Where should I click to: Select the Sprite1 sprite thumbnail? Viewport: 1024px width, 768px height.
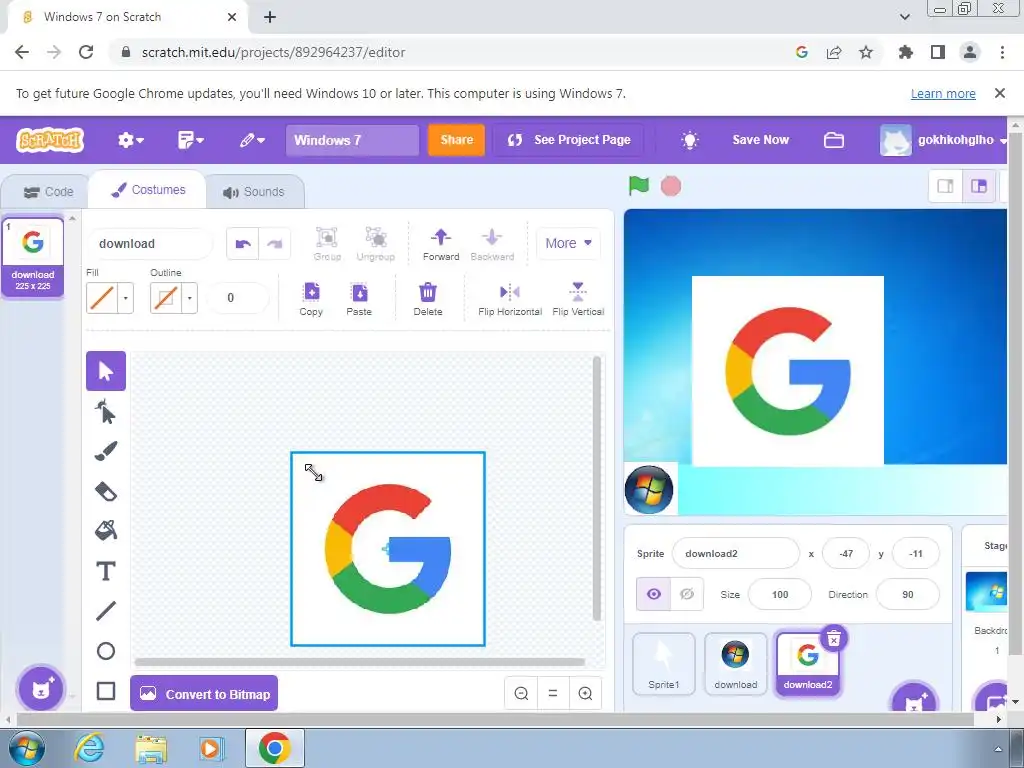coord(664,664)
